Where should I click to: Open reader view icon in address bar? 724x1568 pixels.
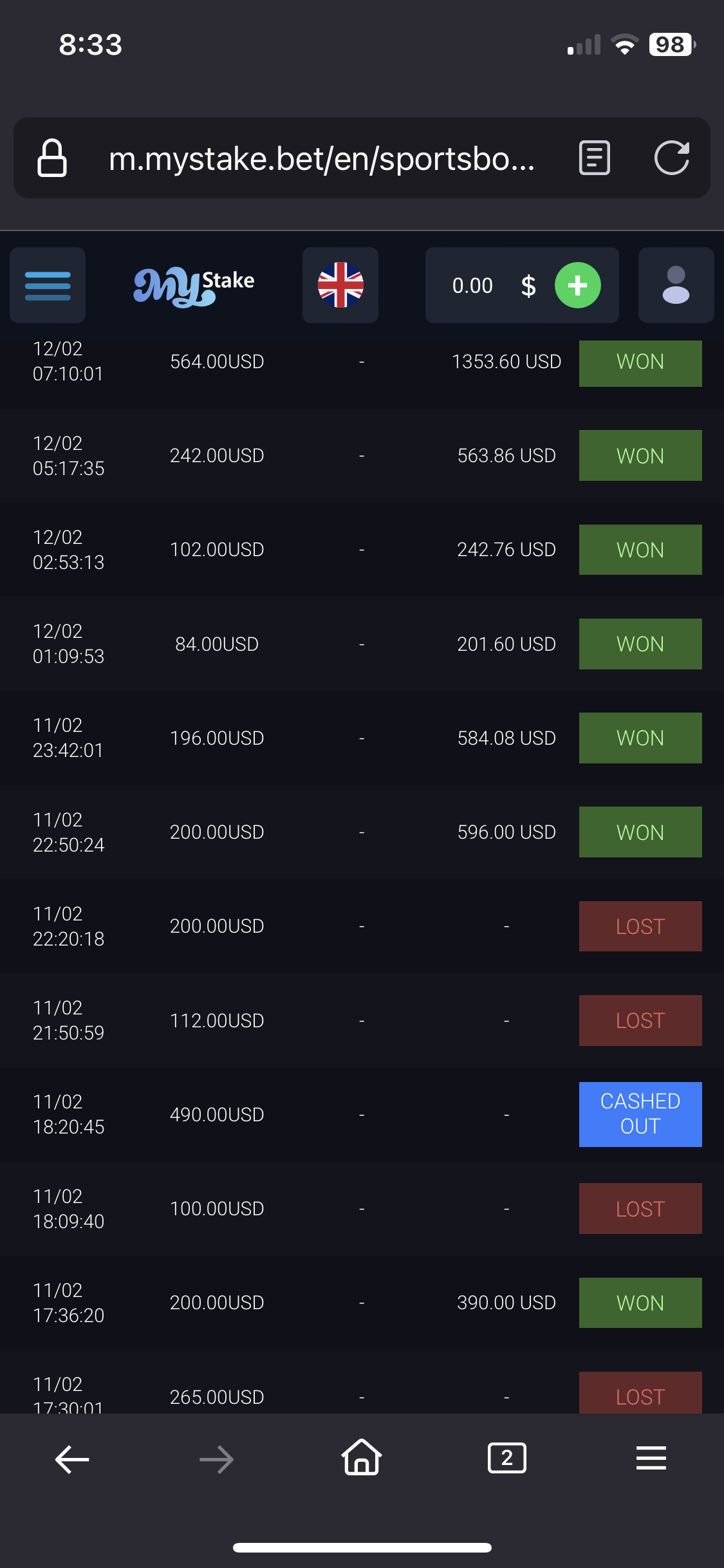[x=595, y=158]
